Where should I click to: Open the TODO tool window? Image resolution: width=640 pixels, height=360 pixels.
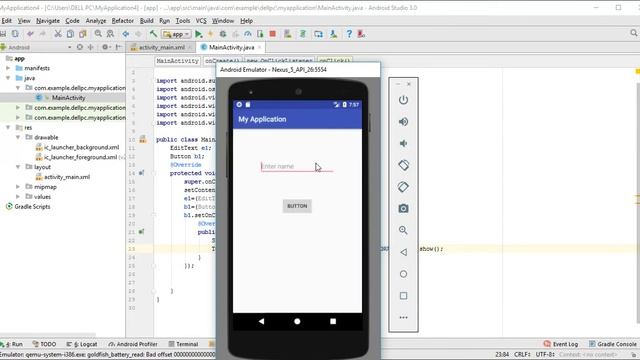pos(44,344)
